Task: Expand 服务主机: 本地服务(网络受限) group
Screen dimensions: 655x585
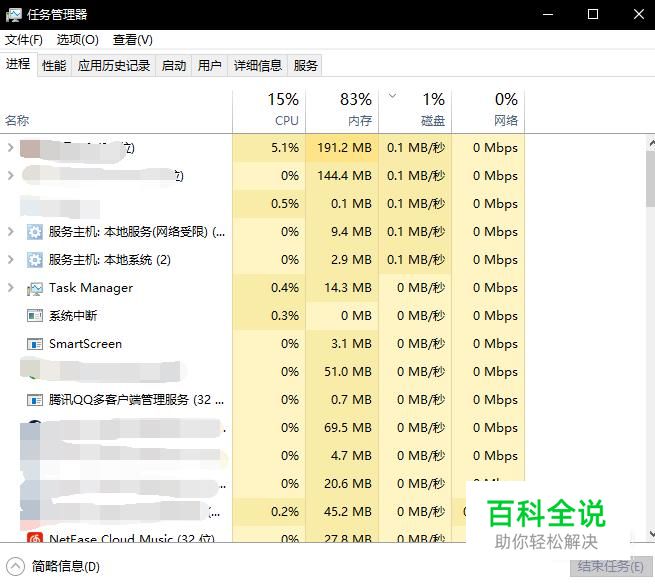Action: tap(10, 231)
